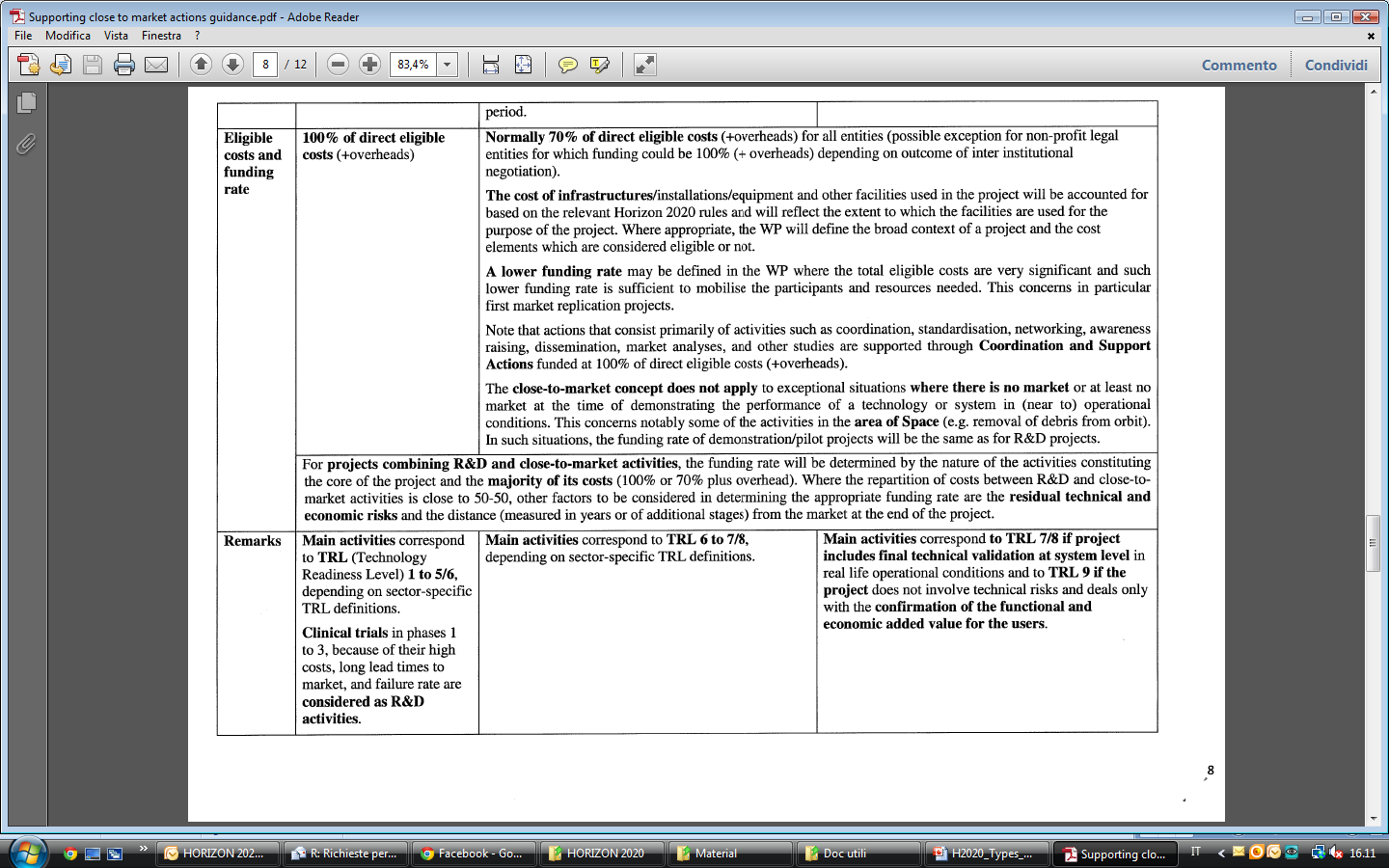Click the IT language indicator

coord(1196,852)
